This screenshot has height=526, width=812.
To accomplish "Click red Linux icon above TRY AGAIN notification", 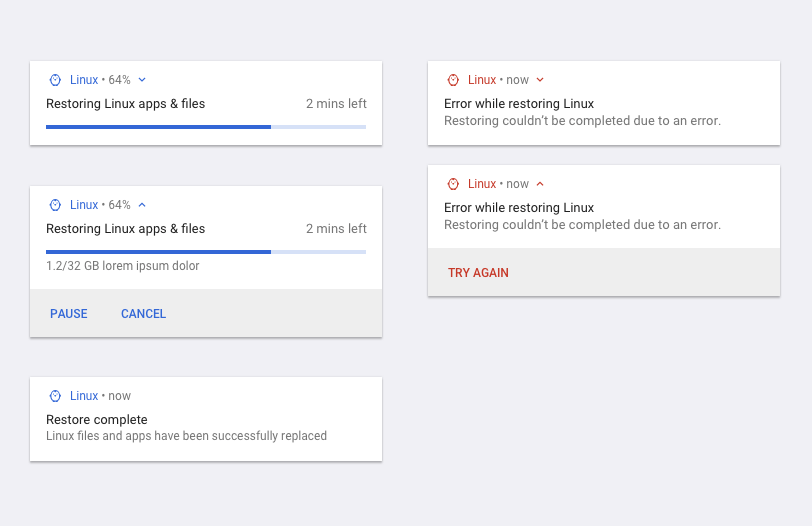I will [453, 184].
